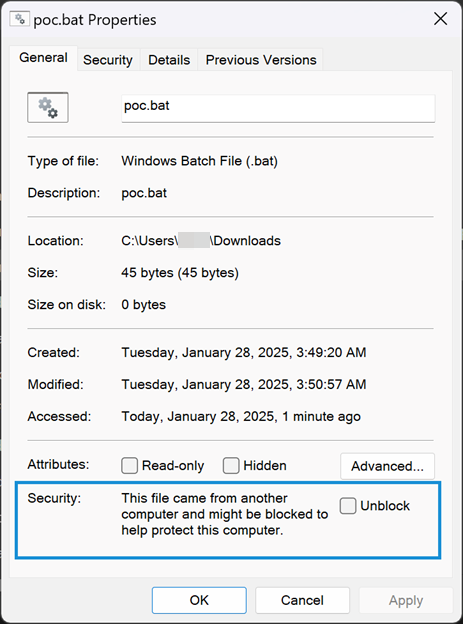Click the Description poc.bat value
The height and width of the screenshot is (624, 463).
pos(144,193)
